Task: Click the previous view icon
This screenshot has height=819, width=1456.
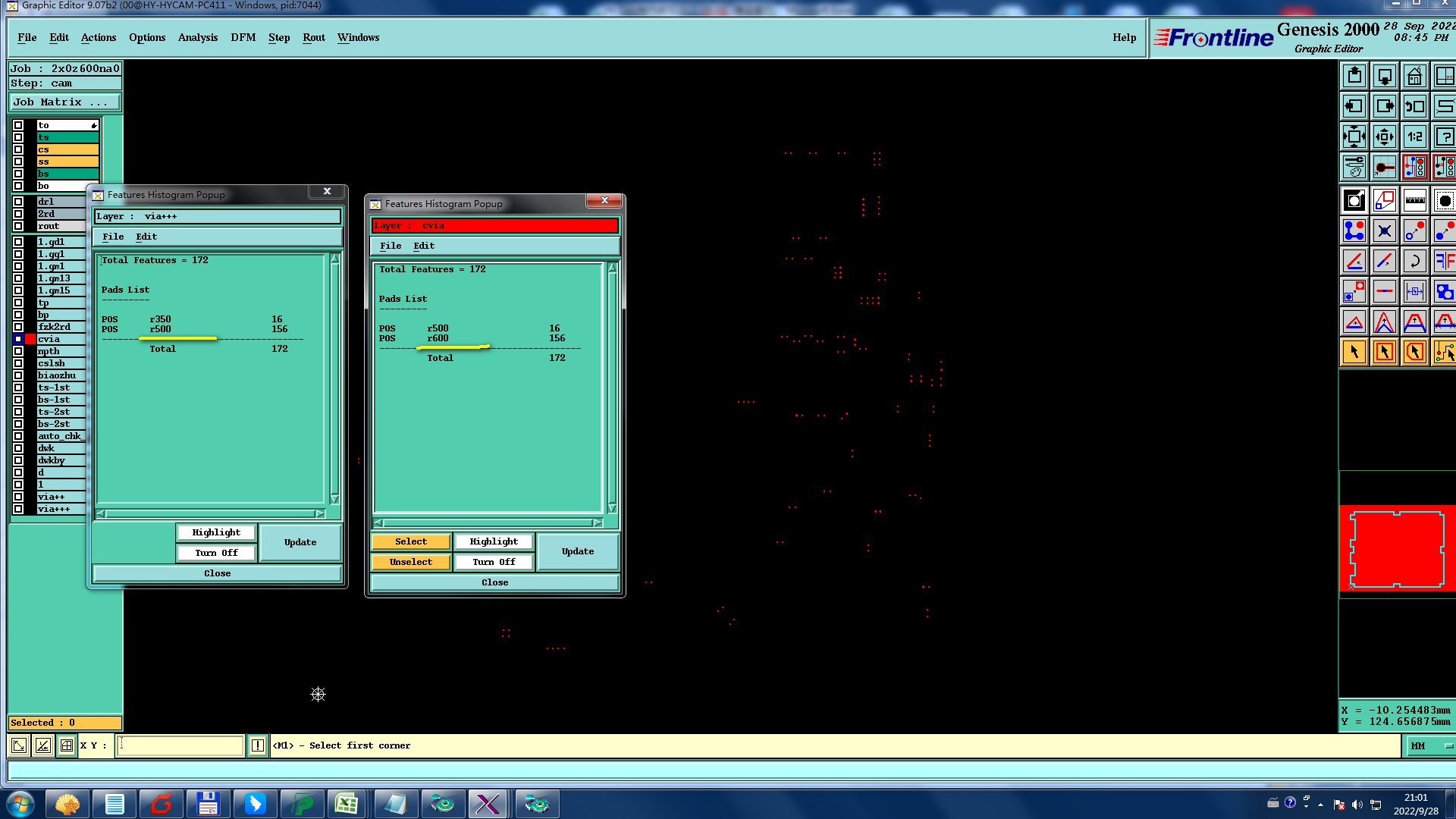Action: click(x=1415, y=106)
